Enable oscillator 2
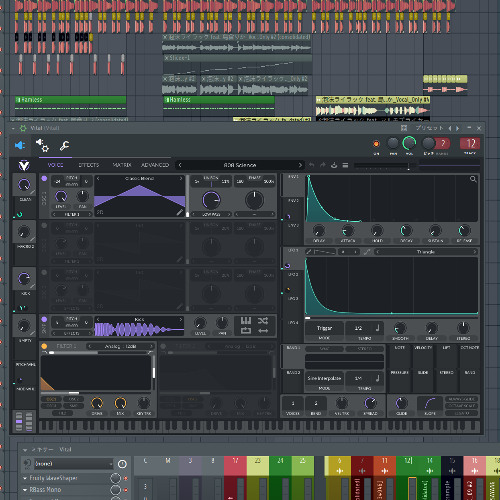This screenshot has width=500, height=500. 44,225
